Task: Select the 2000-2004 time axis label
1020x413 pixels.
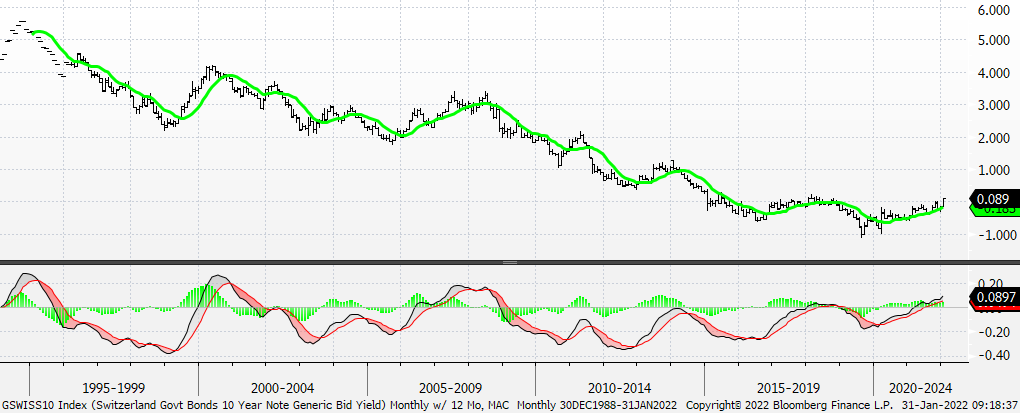Action: click(x=282, y=388)
